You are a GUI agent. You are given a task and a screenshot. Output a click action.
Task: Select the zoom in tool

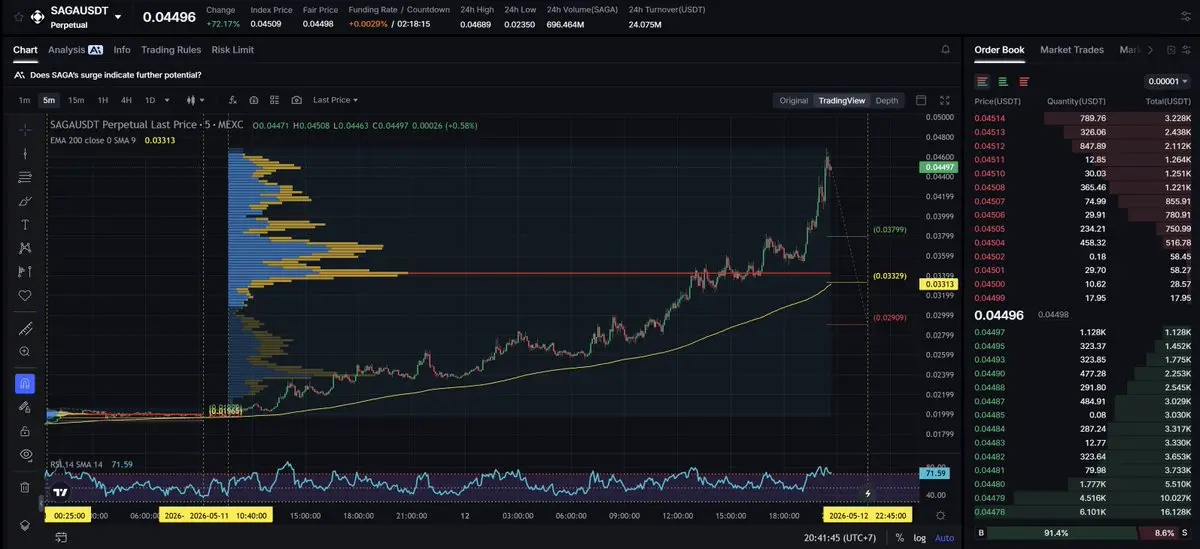pos(25,351)
